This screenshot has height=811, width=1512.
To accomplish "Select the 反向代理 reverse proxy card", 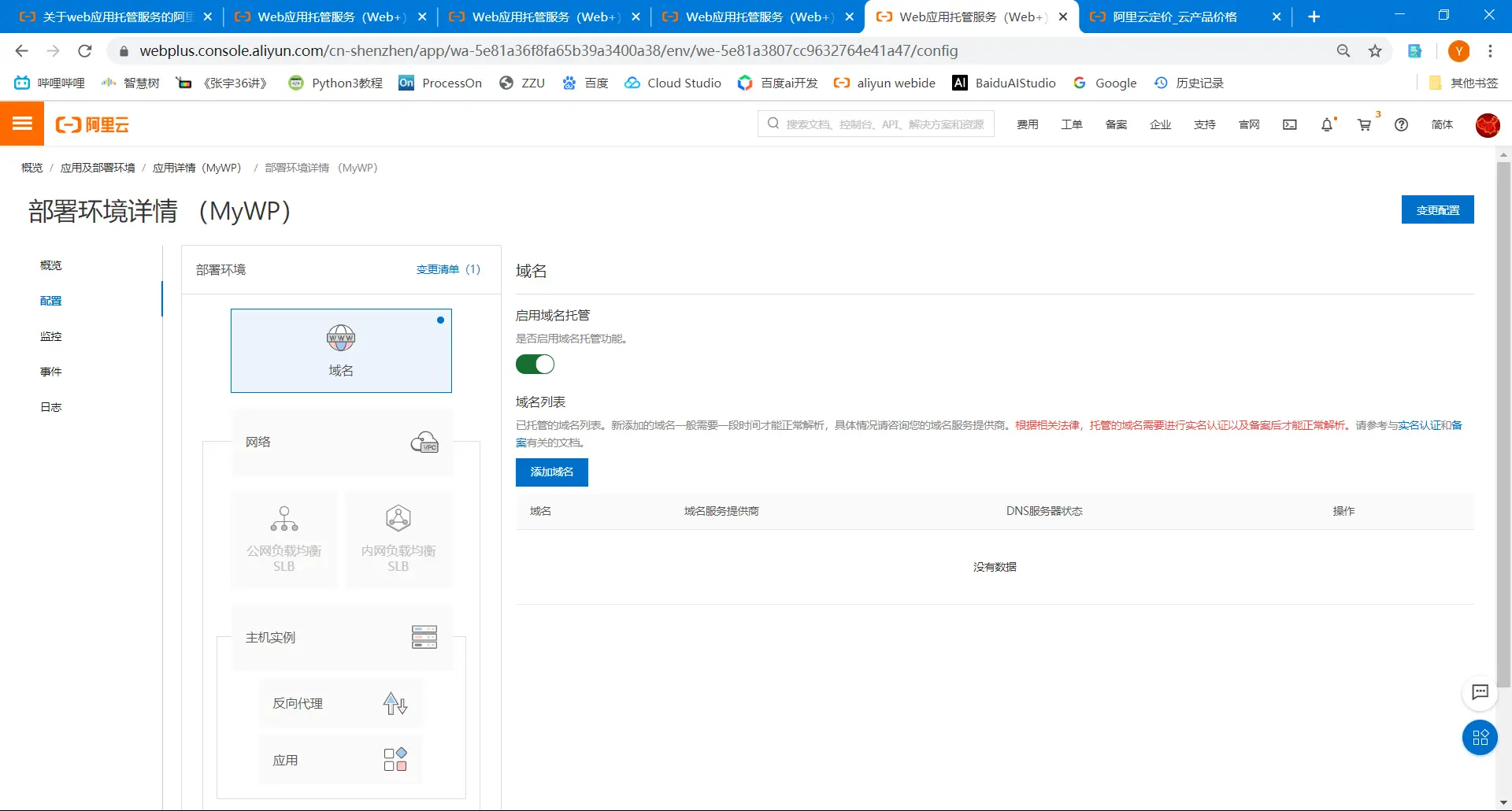I will point(340,703).
